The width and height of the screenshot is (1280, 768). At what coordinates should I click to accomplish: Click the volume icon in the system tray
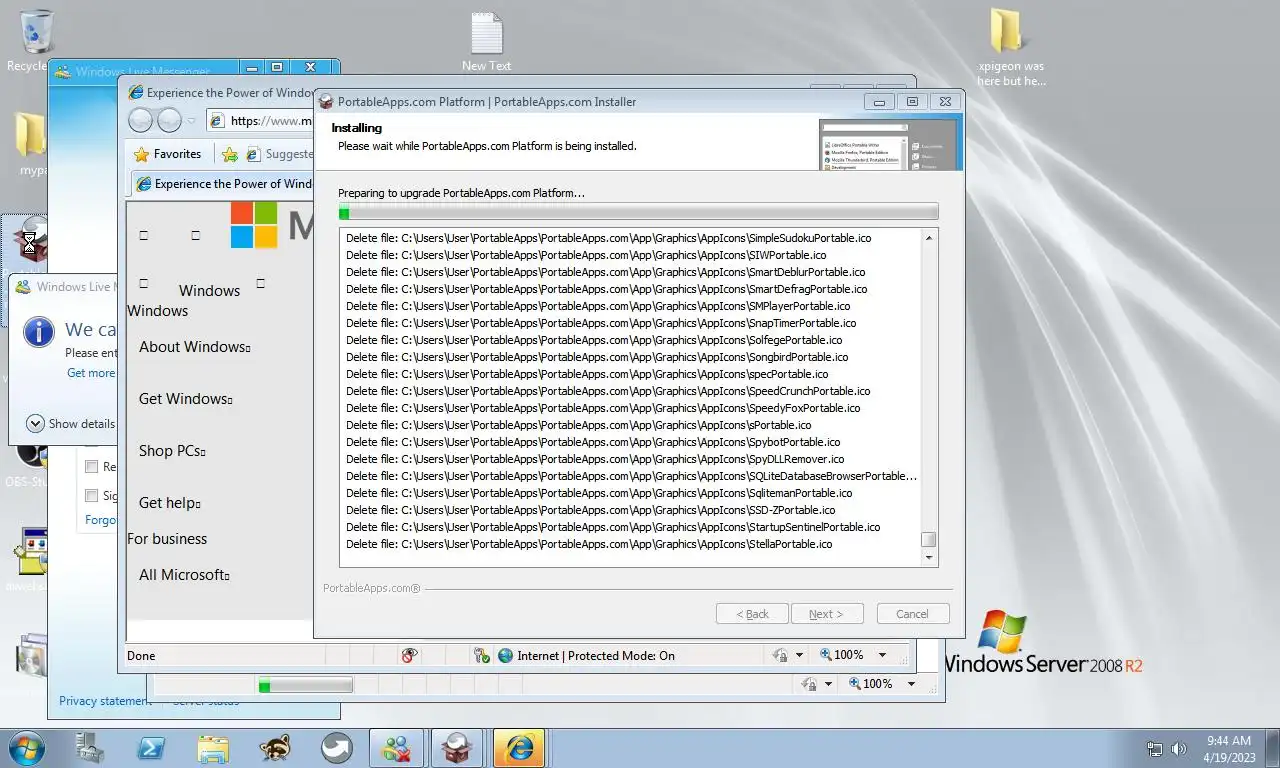point(1179,748)
